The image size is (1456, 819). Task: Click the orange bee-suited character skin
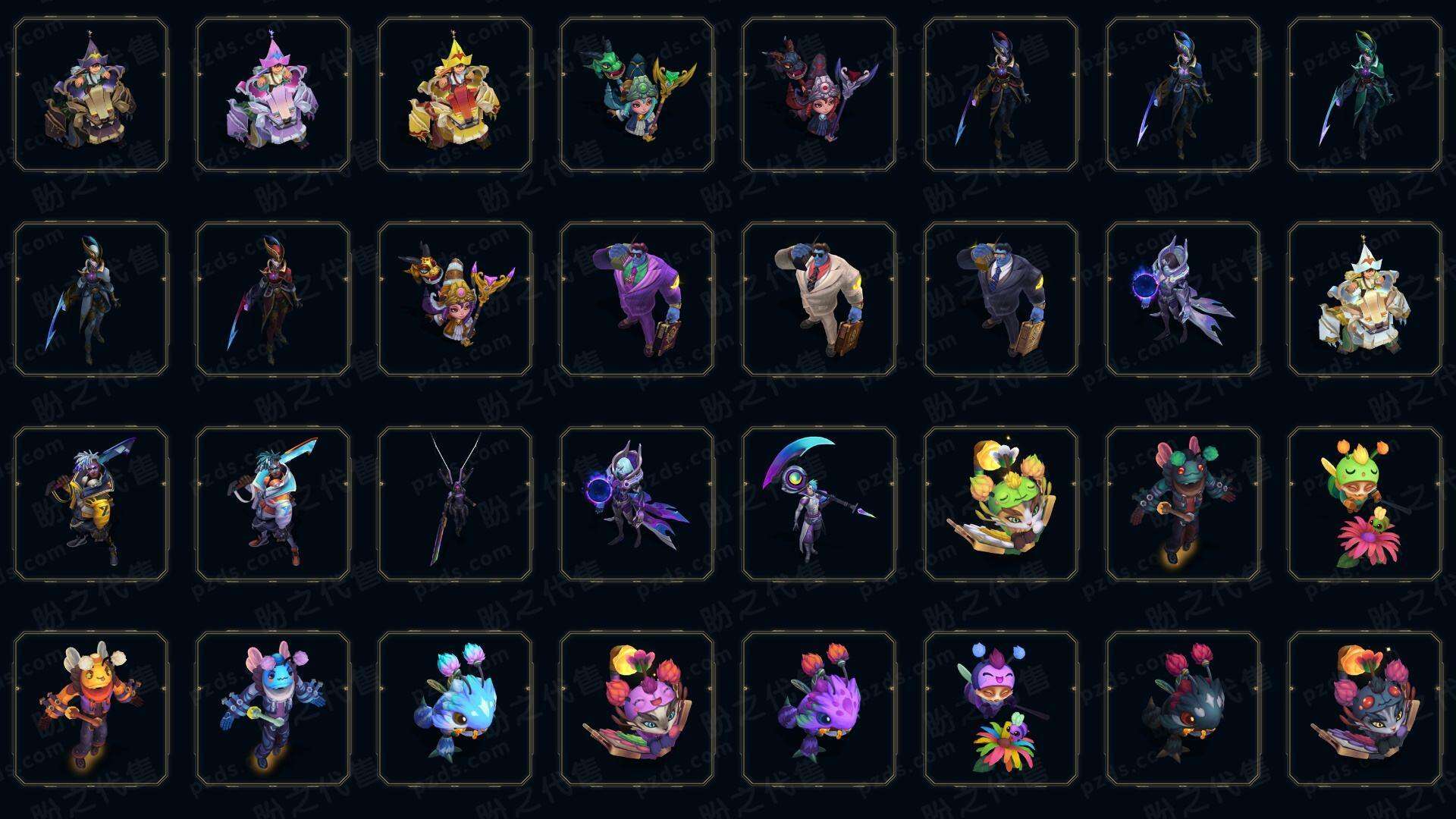click(x=91, y=709)
